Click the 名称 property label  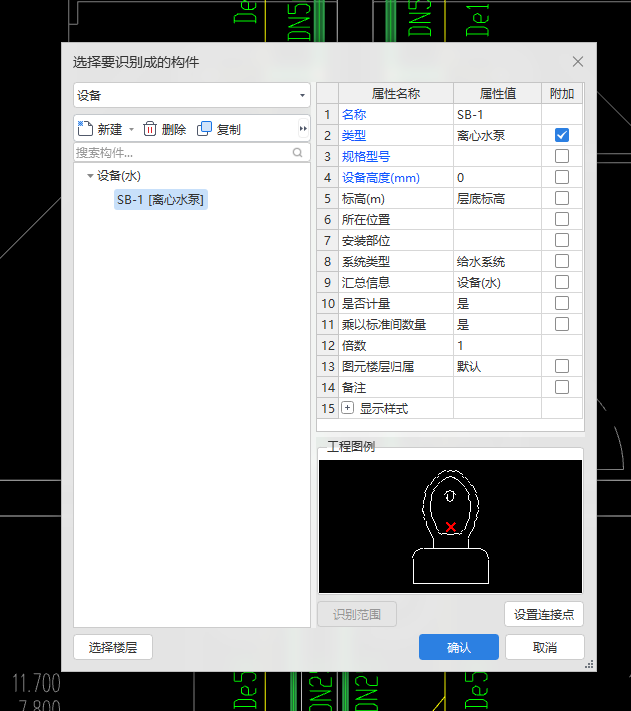pos(354,114)
